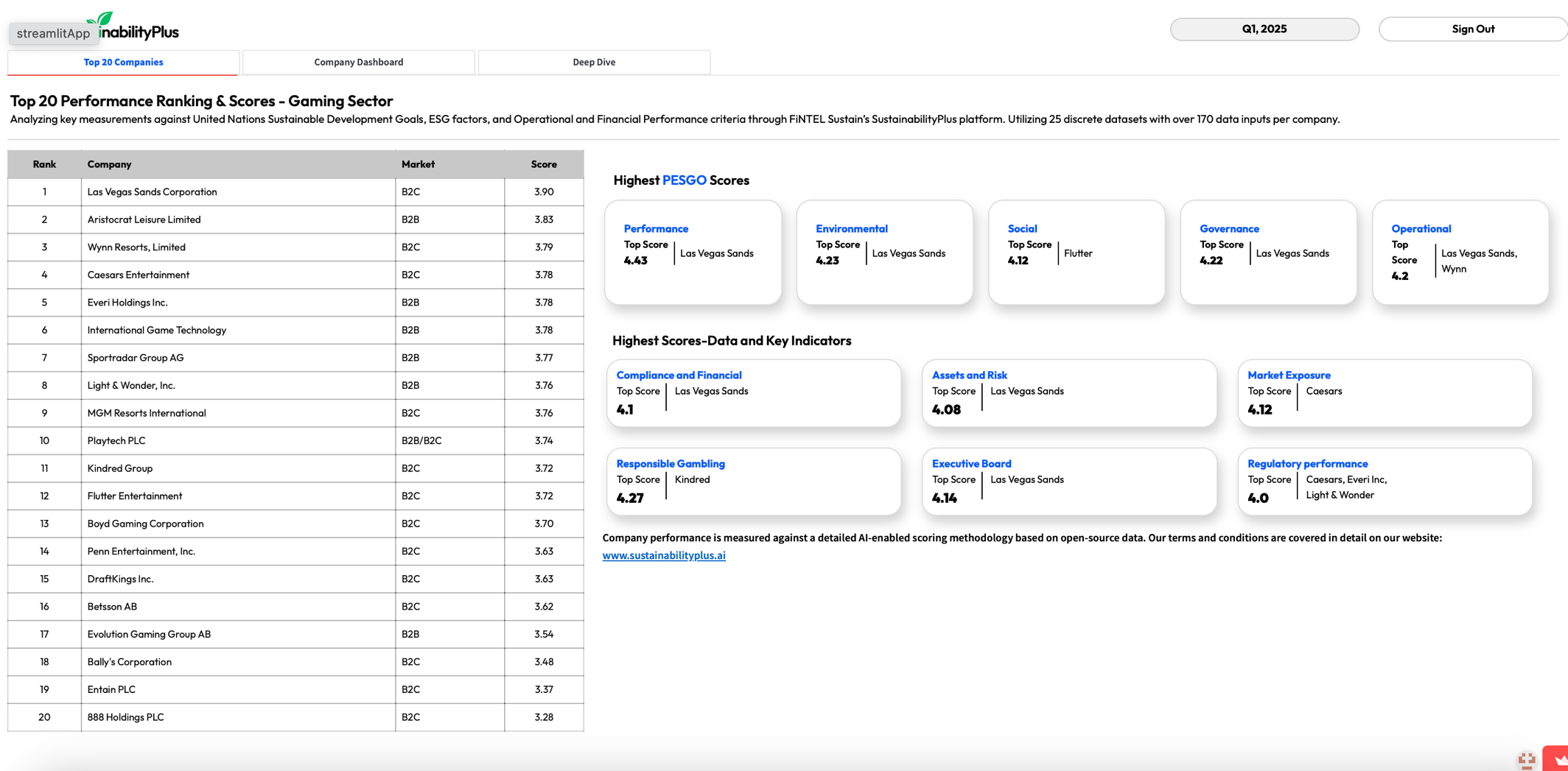Click the Regulatory performance card

point(1384,482)
